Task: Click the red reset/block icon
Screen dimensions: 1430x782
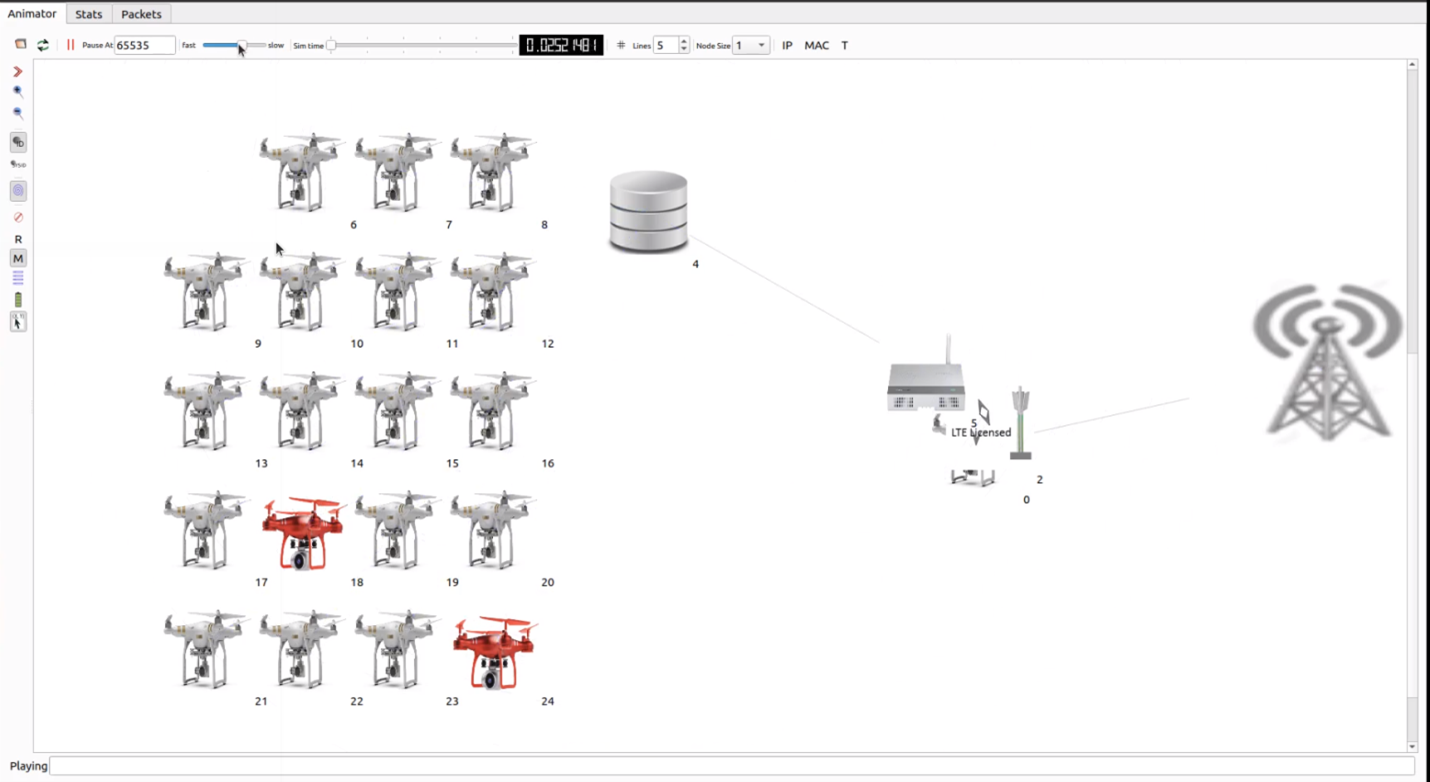Action: 18,217
